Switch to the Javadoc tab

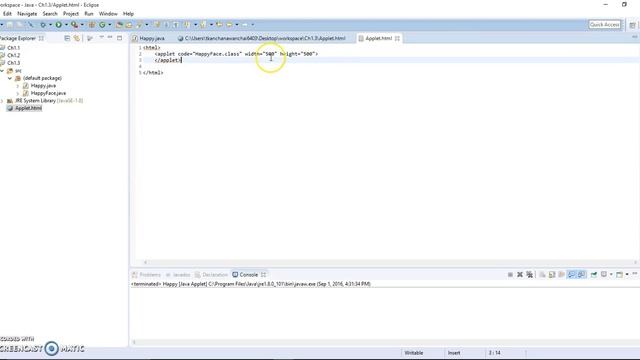pyautogui.click(x=178, y=275)
